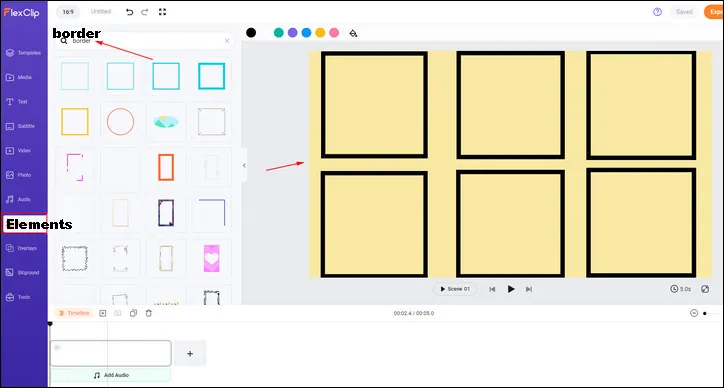Click the add scene icon beside Timeline

[x=103, y=313]
